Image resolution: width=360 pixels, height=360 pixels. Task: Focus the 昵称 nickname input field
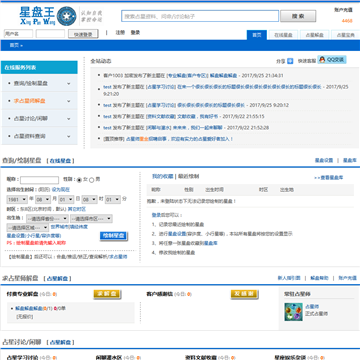tap(39, 180)
